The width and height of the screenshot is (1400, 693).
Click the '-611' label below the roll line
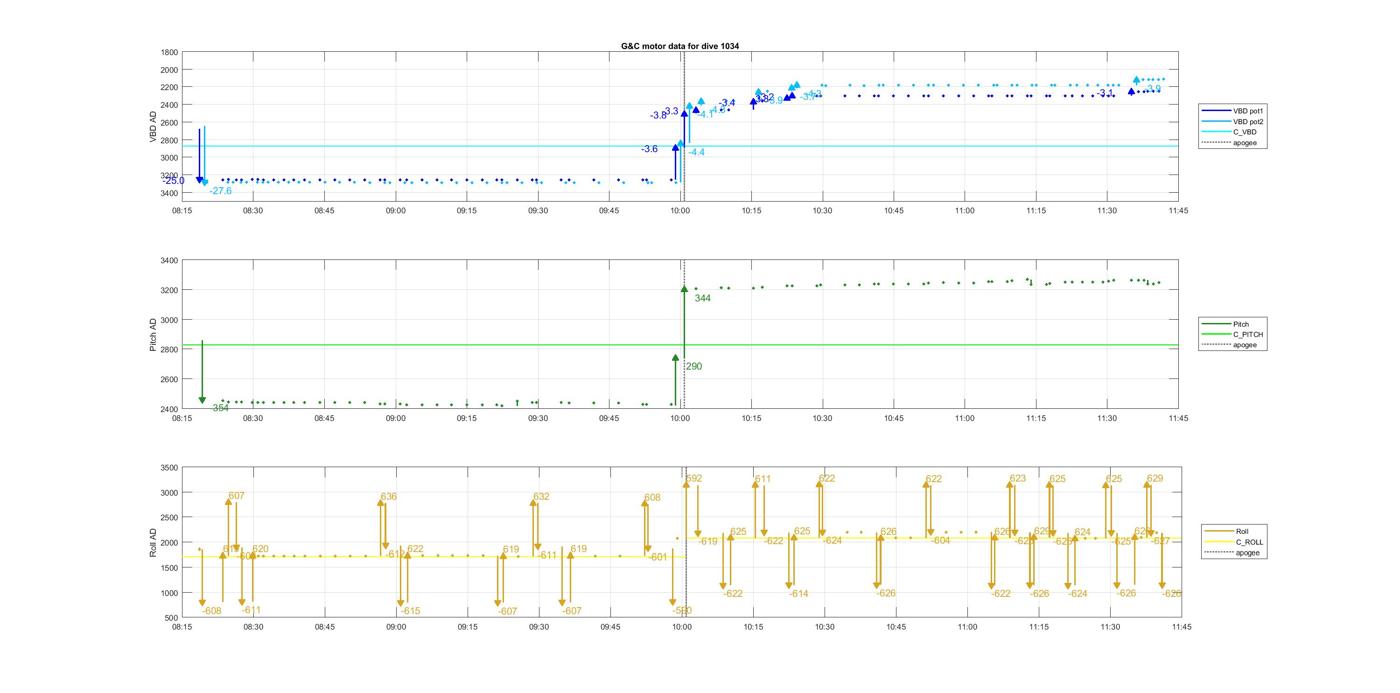tap(250, 610)
